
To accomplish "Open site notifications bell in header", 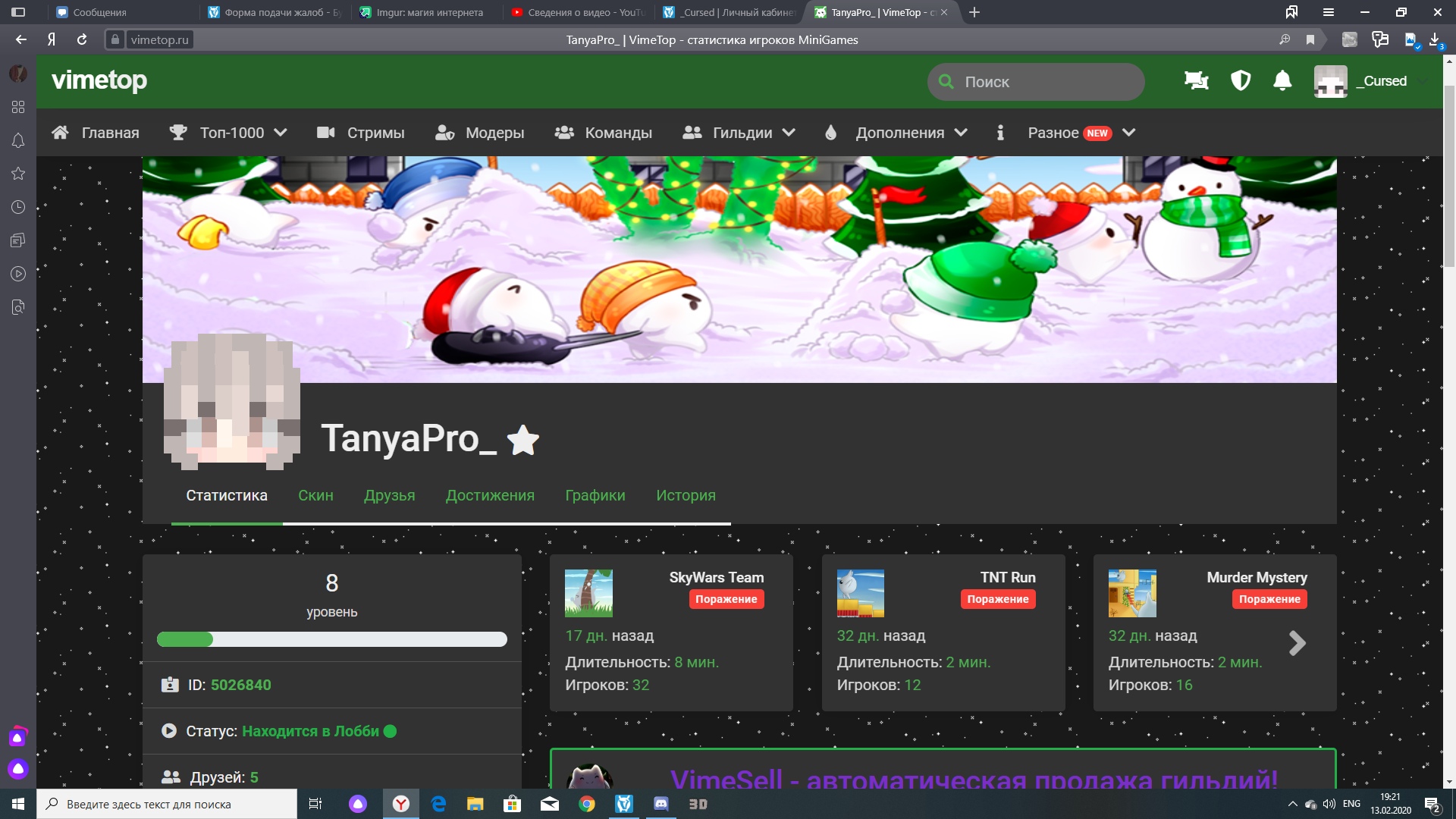I will point(1282,80).
